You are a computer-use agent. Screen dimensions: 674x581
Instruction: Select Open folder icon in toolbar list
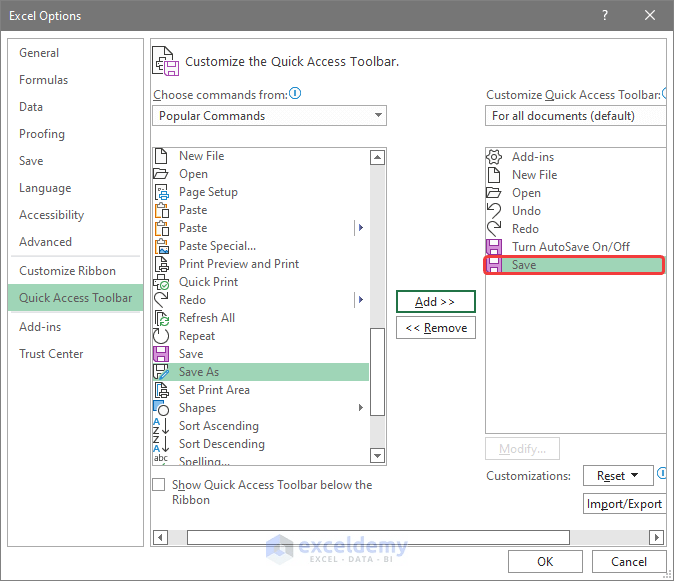coord(493,193)
